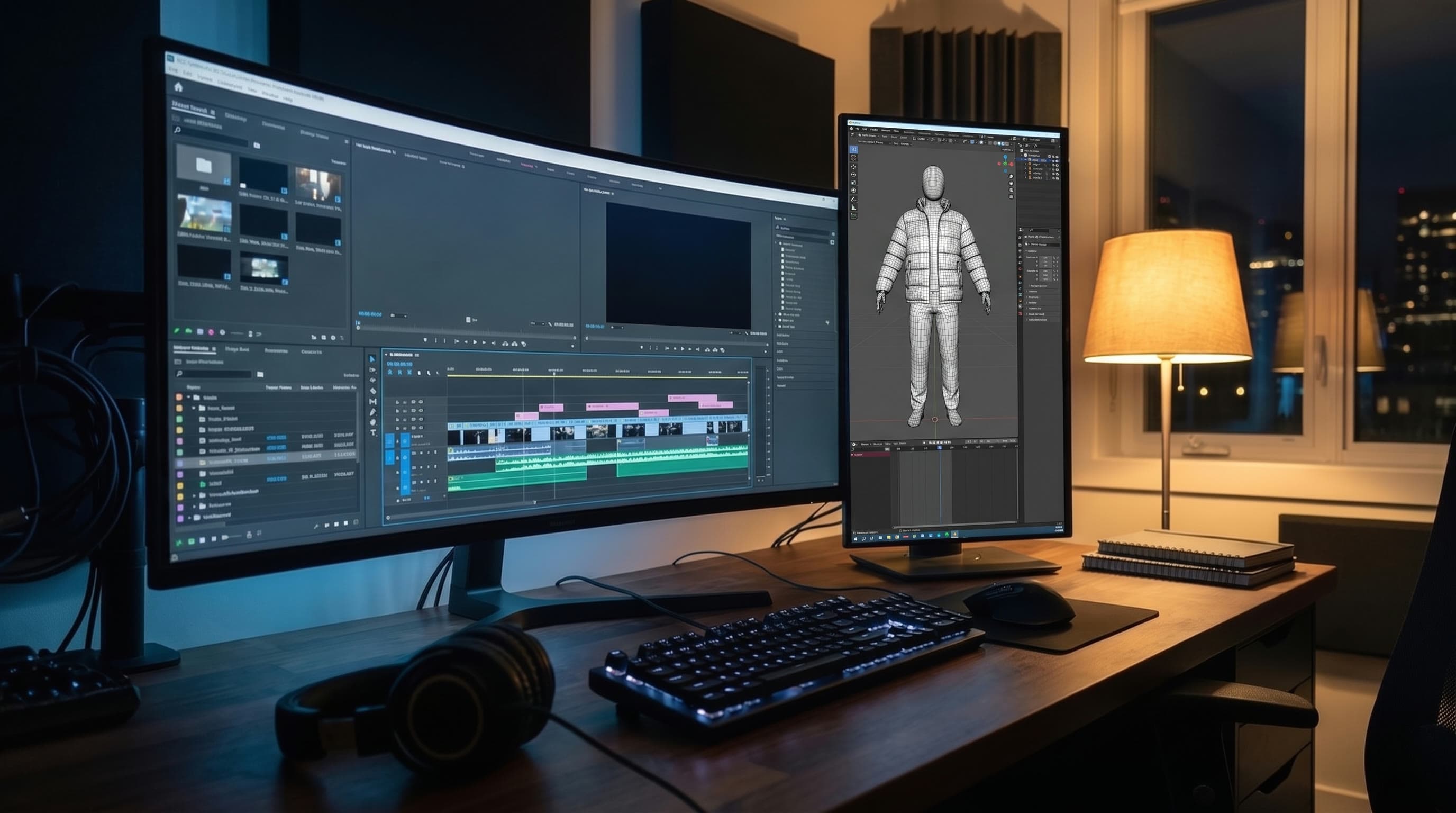
Task: Select the Measure tool in Blender
Action: (x=853, y=207)
